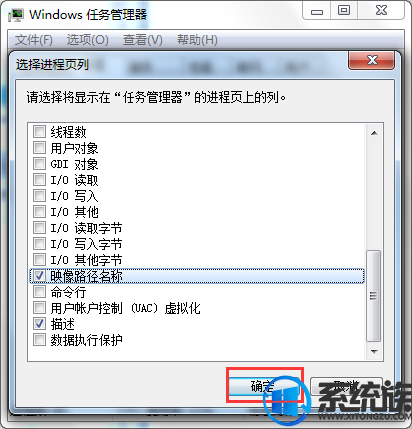Open the 选项(O) menu
This screenshot has width=412, height=429.
[87, 40]
